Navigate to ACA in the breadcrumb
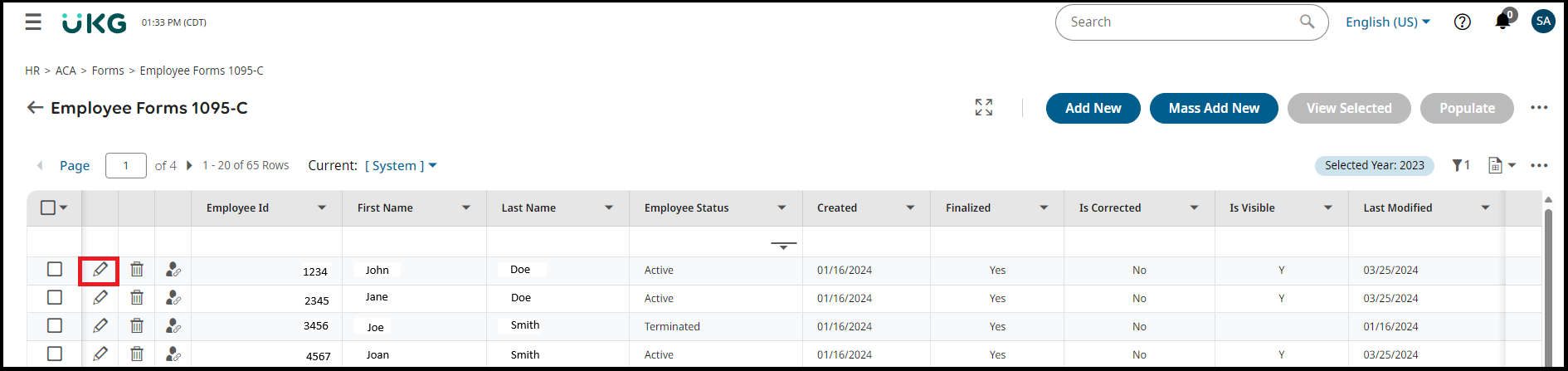Image resolution: width=1568 pixels, height=371 pixels. [x=66, y=71]
